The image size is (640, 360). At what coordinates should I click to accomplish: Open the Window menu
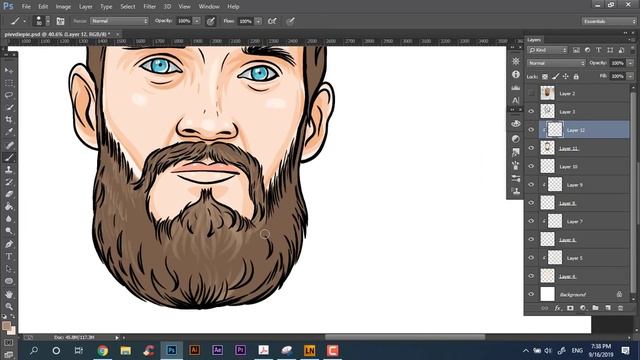(209, 7)
